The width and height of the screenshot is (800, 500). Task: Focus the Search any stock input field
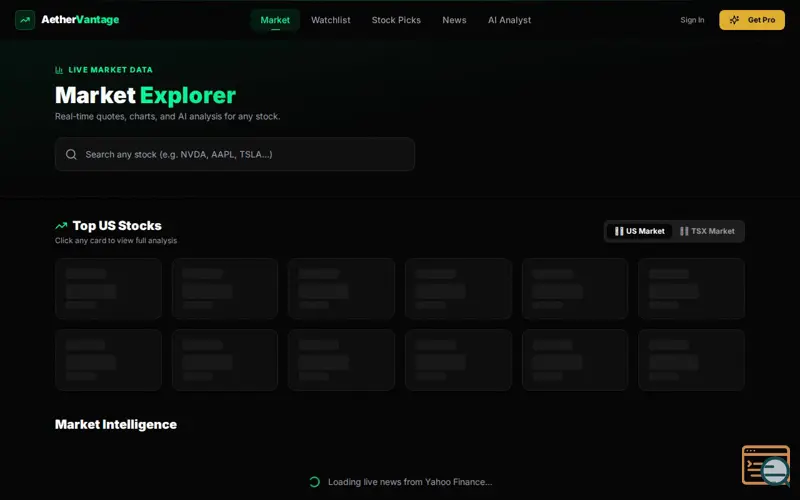(x=235, y=154)
